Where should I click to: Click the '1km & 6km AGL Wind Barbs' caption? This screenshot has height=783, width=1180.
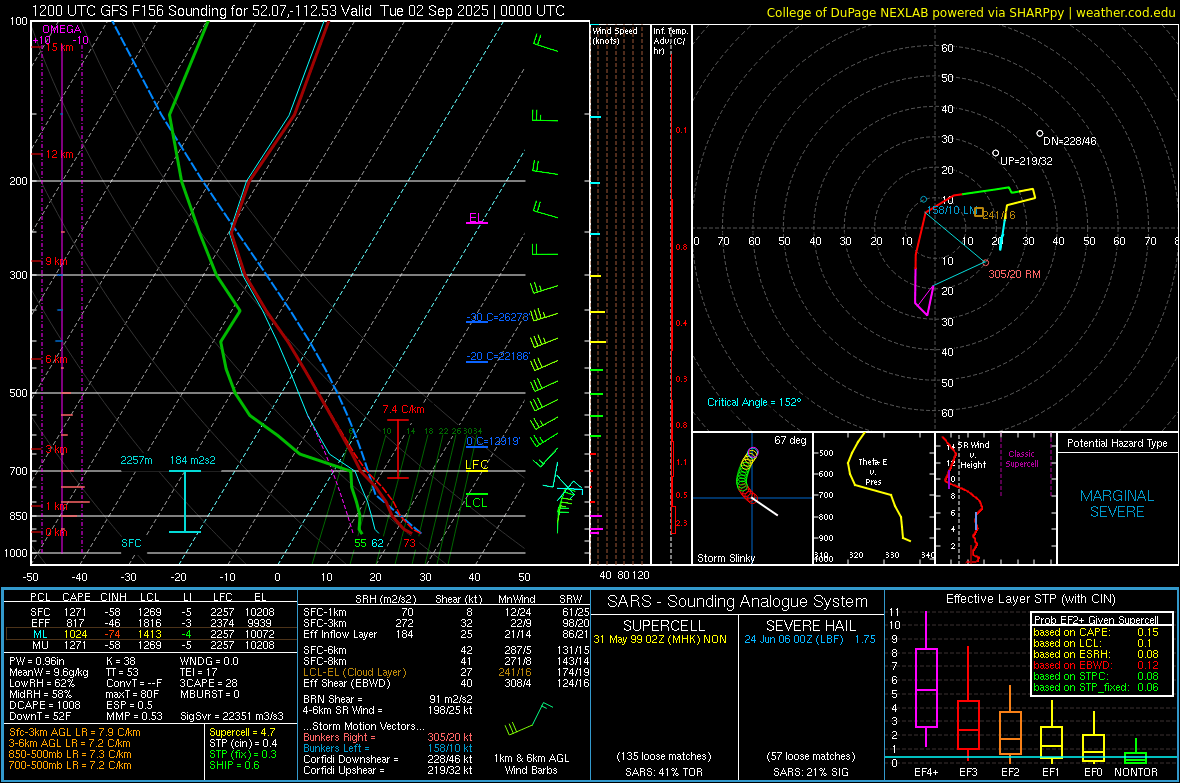pos(531,764)
